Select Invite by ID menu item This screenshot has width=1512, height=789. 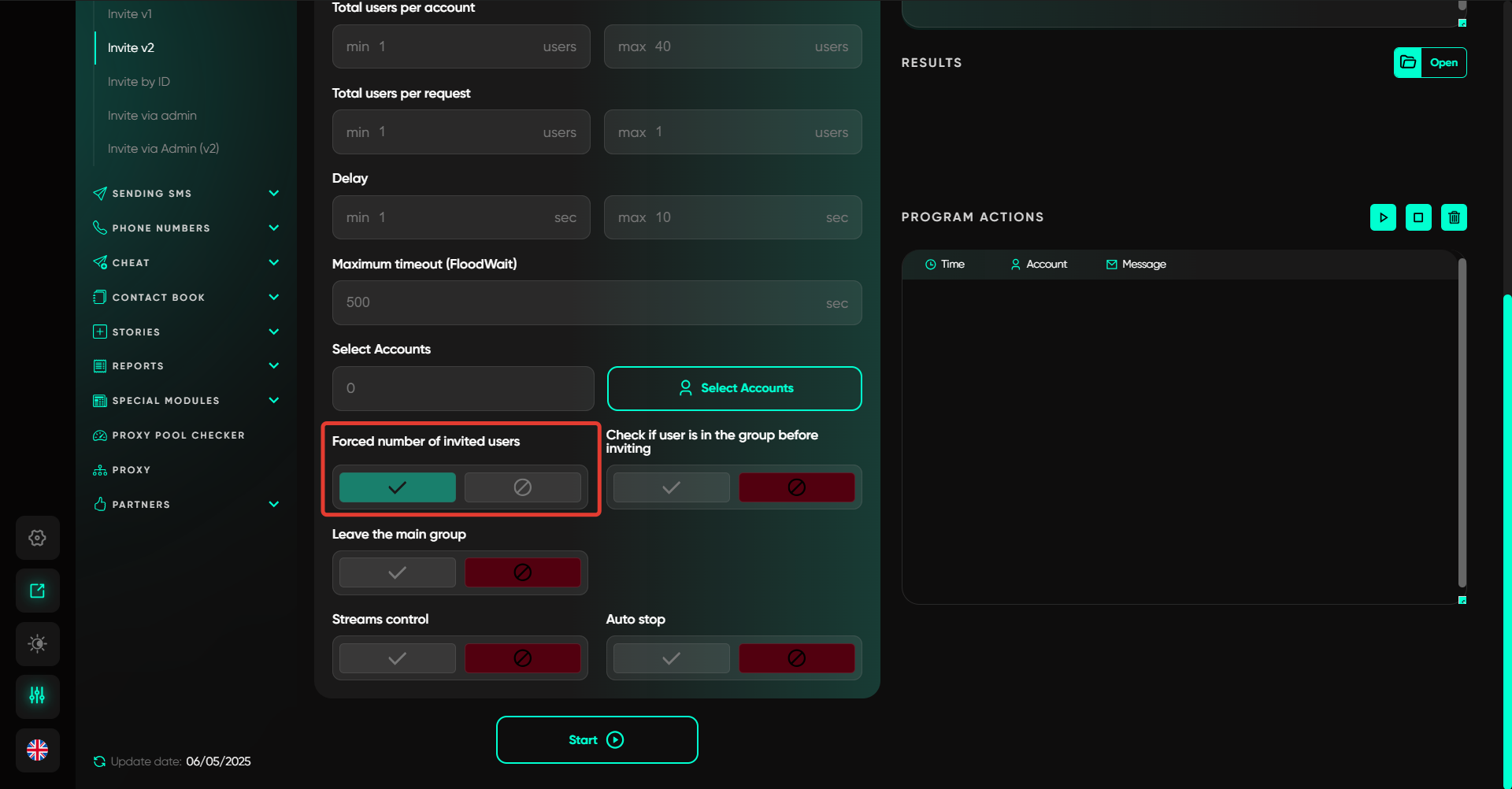tap(139, 82)
